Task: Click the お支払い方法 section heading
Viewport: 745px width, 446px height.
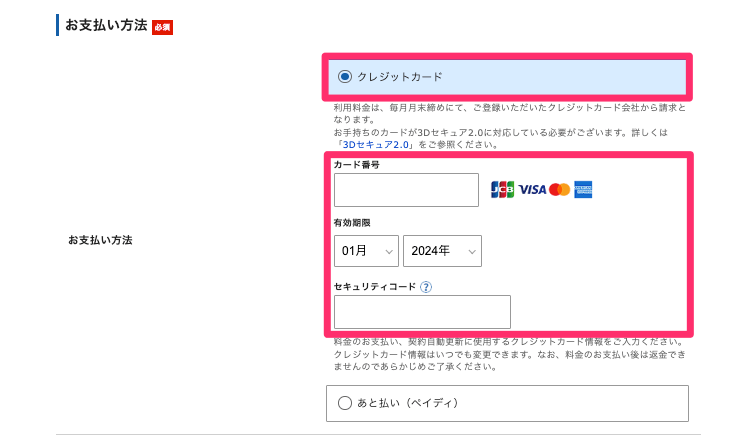Action: pyautogui.click(x=106, y=25)
